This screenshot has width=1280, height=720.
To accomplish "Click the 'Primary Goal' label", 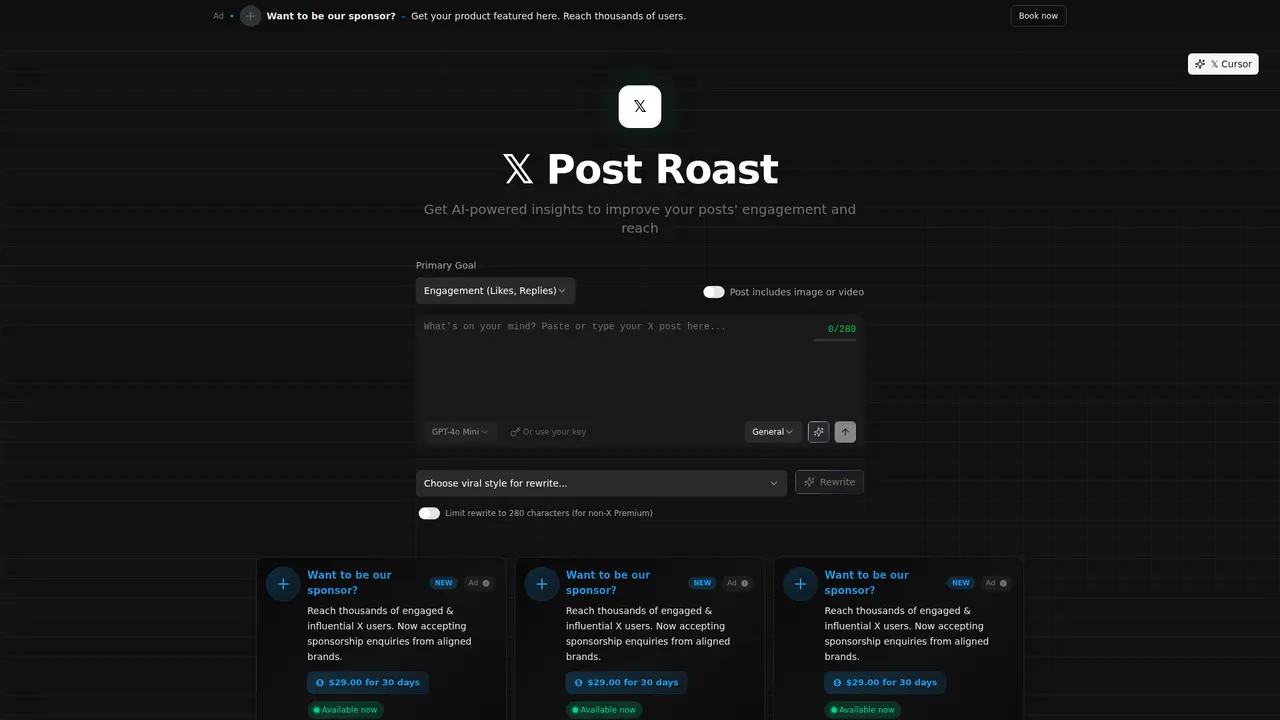I will point(446,266).
